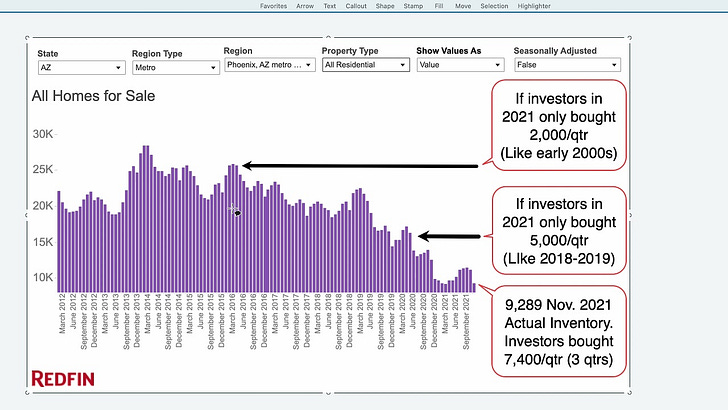Click the March 2014 axis label
Screen dimensions: 728x410
147,313
